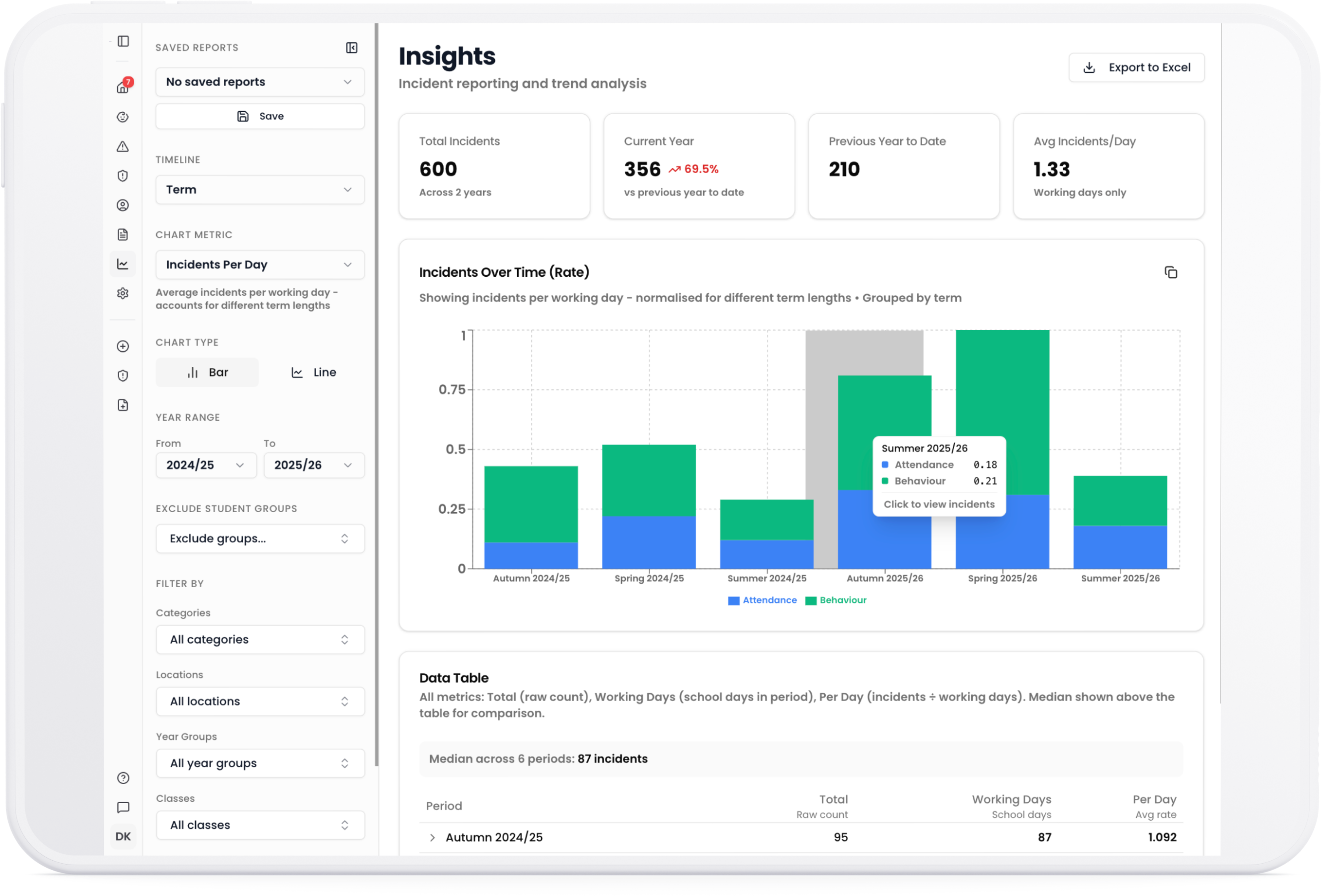The width and height of the screenshot is (1322, 896).
Task: Click the Summer 2024/25 green Behaviour bar
Action: 766,520
